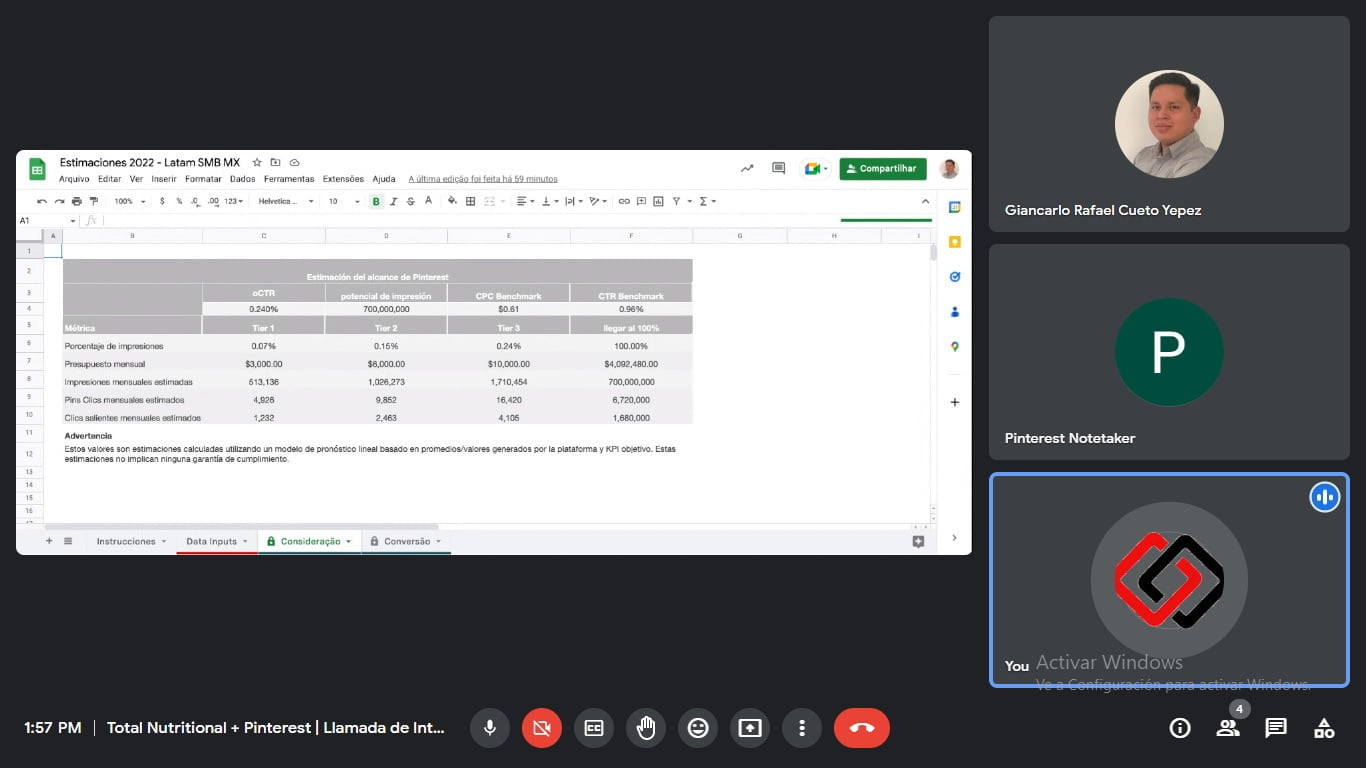
Task: Open the functions sigma dropdown
Action: (x=707, y=201)
